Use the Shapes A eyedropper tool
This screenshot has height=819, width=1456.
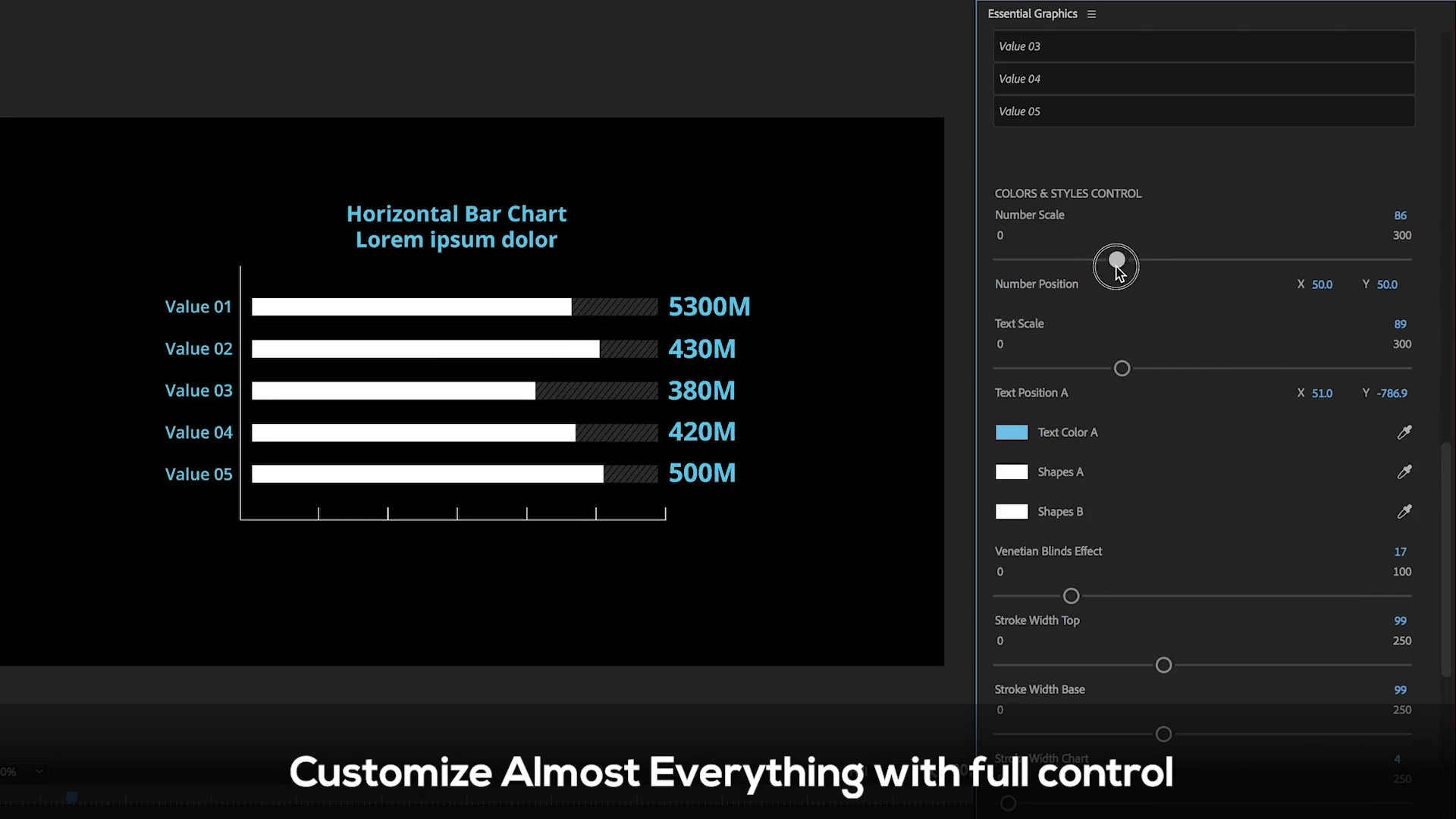click(1404, 472)
